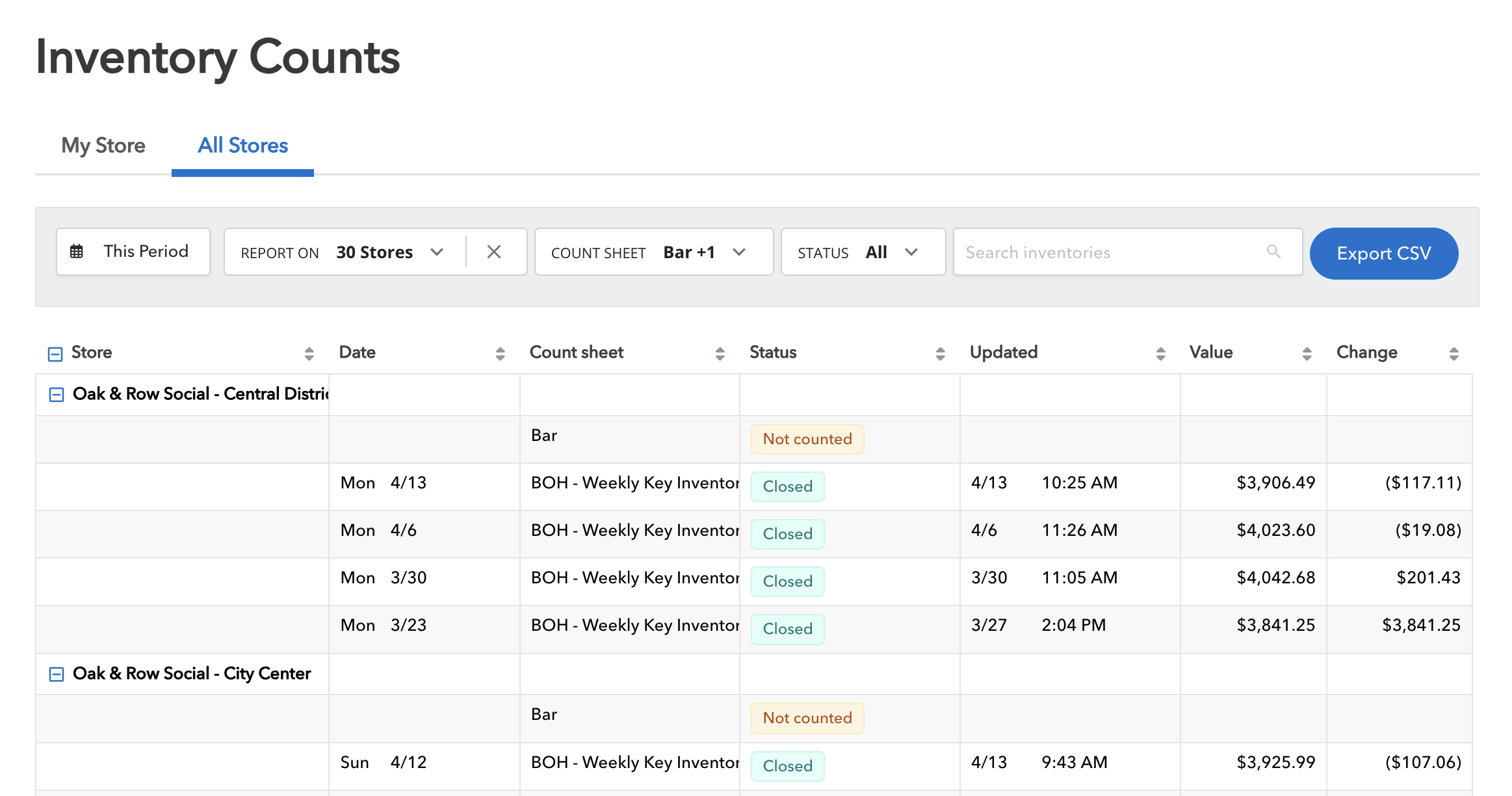Sort table by Date column arrows
This screenshot has width=1512, height=796.
500,353
